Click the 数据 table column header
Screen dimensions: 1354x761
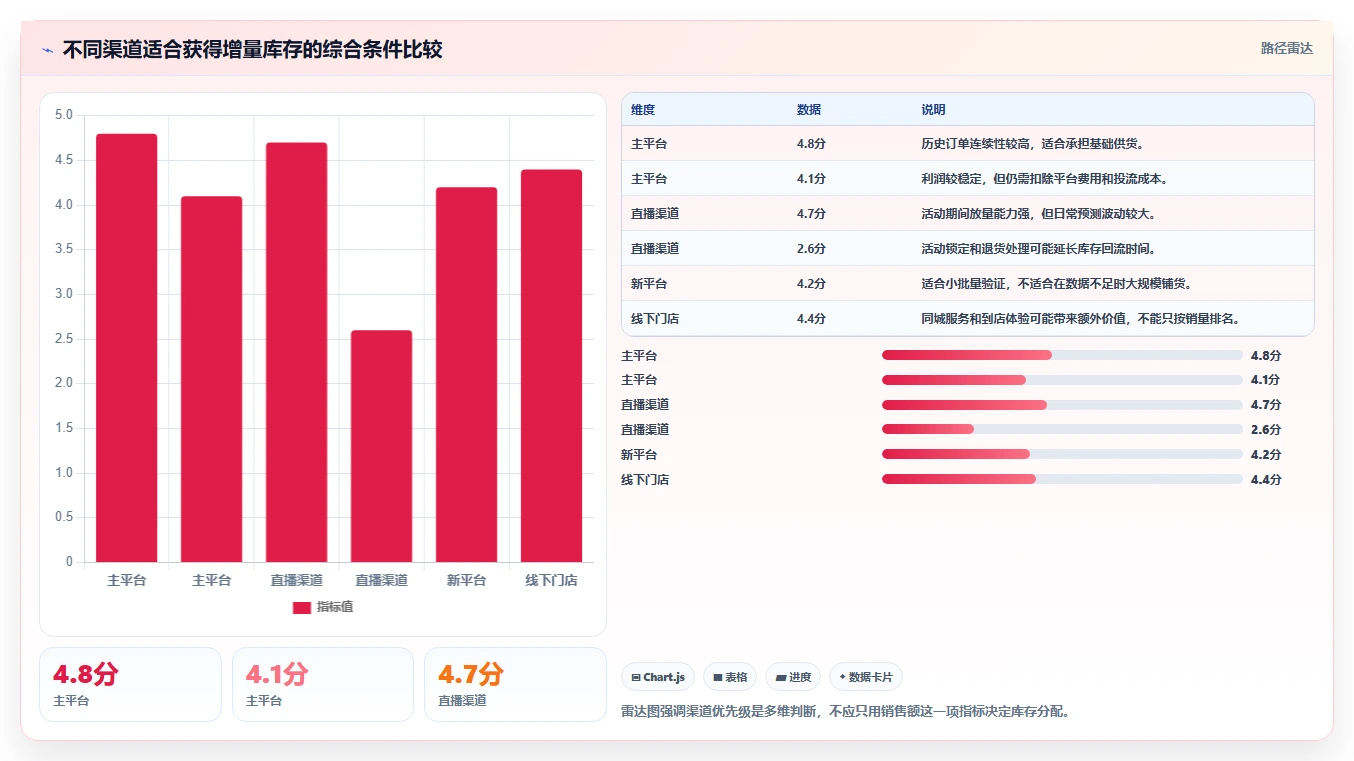[809, 110]
